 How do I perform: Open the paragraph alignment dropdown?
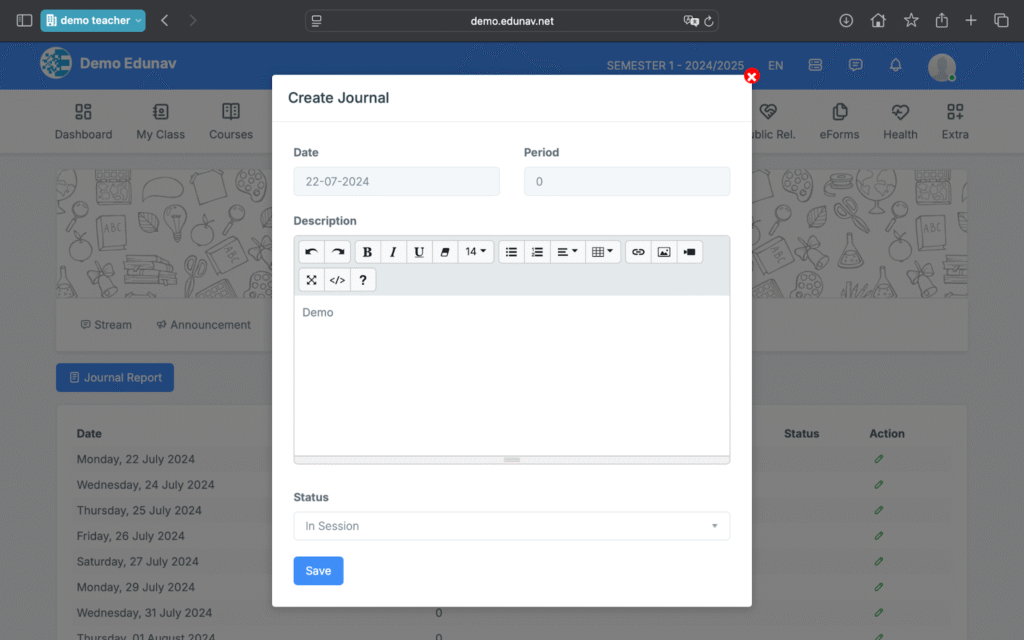click(567, 252)
